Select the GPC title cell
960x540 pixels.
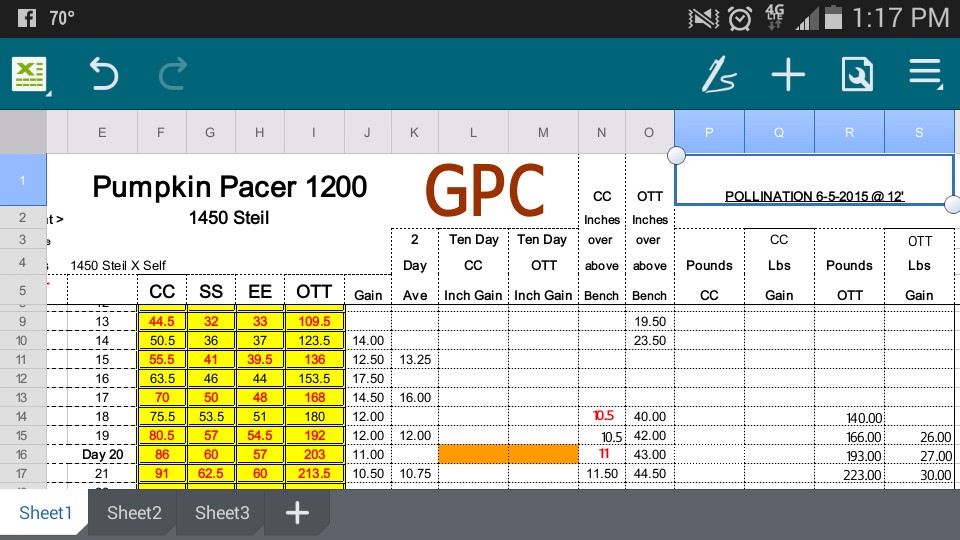(484, 190)
